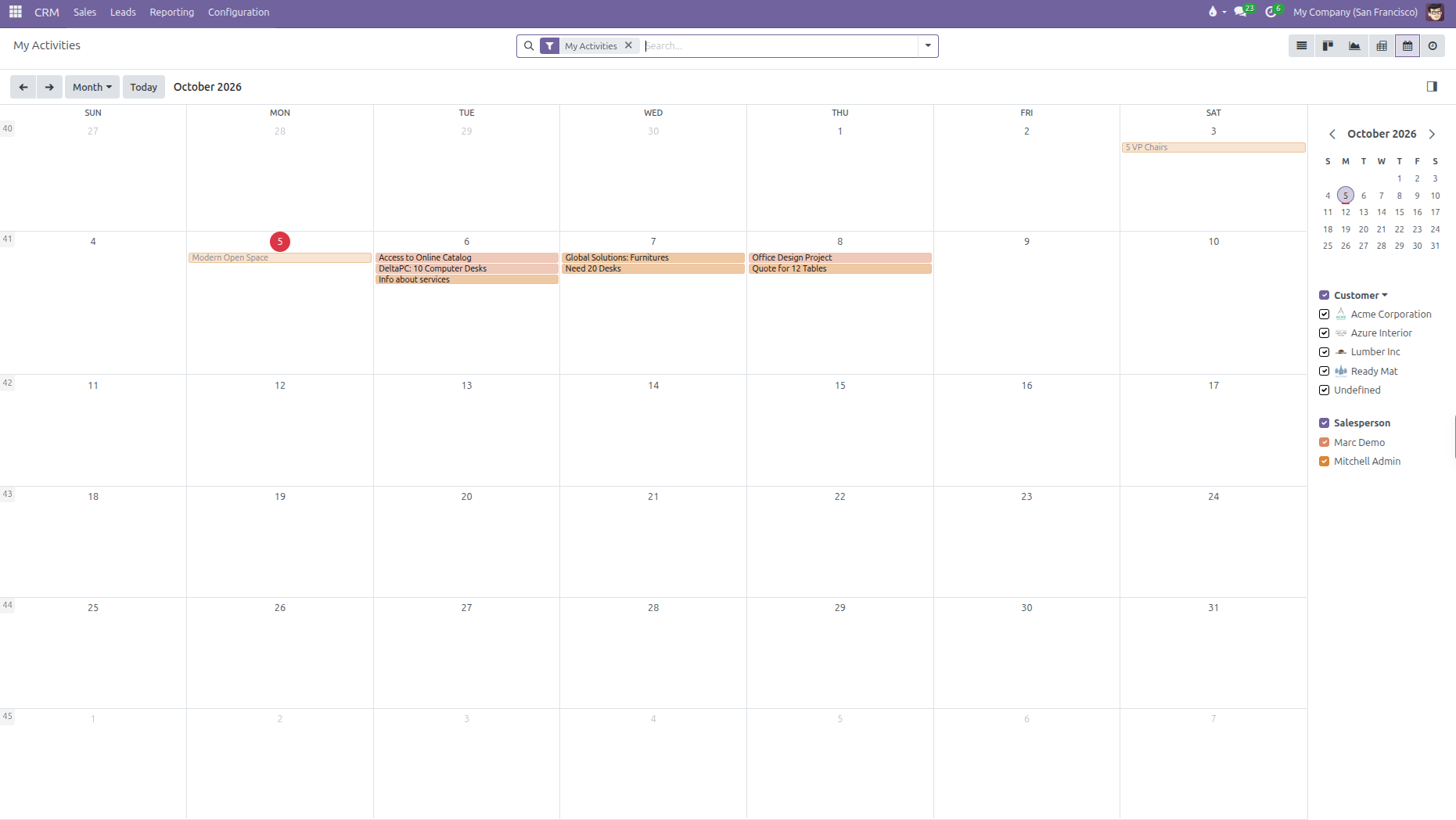Go to previous month with left arrow
Image resolution: width=1456 pixels, height=820 pixels.
(23, 87)
